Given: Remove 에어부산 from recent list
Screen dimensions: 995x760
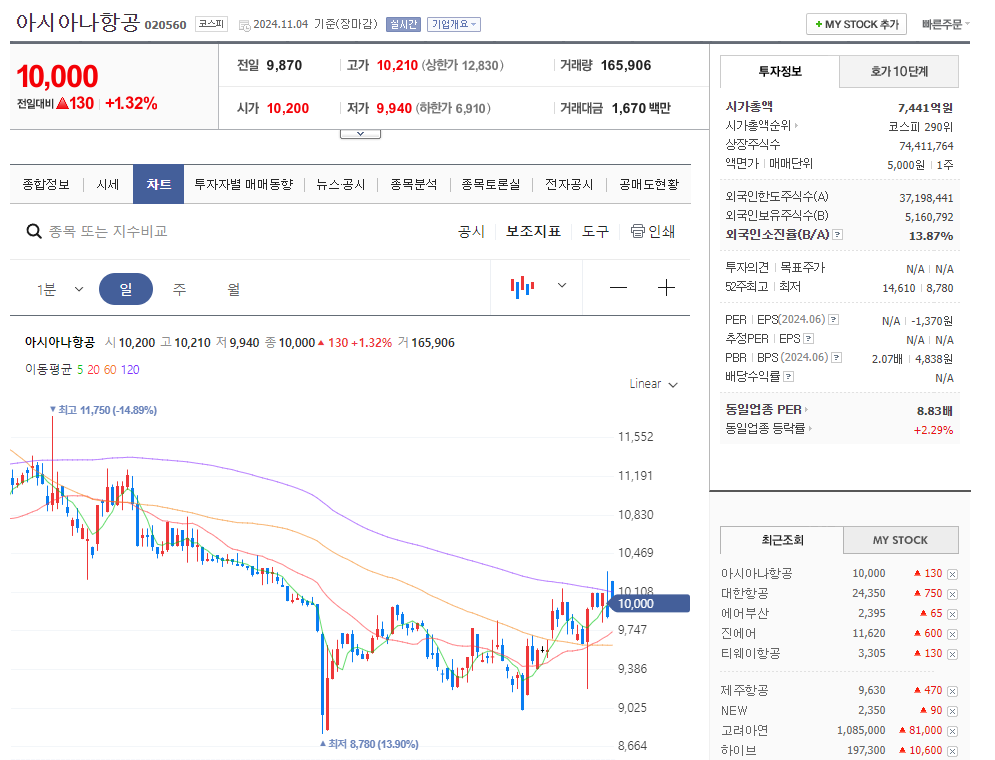Looking at the screenshot, I should 952,614.
